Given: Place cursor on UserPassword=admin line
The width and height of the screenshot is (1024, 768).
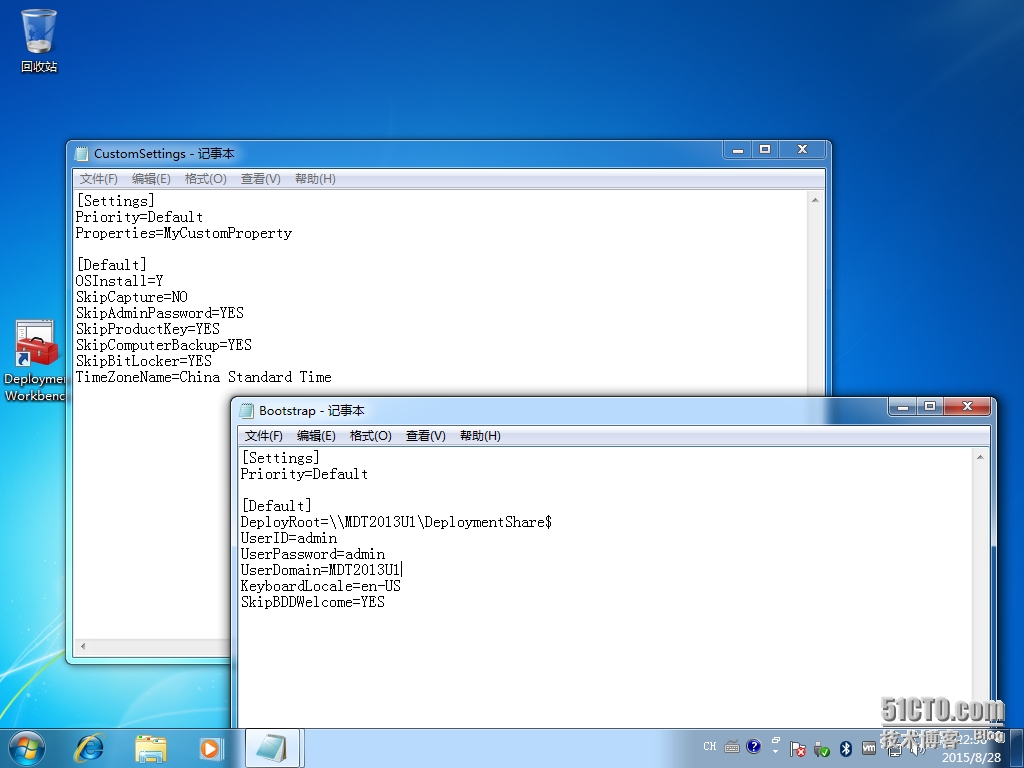Looking at the screenshot, I should coord(313,554).
